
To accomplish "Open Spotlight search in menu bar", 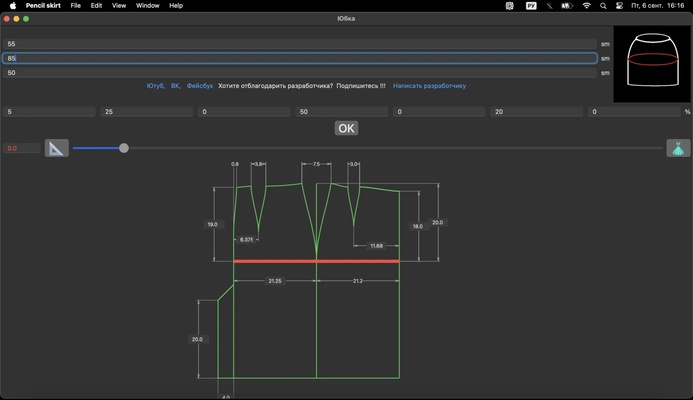I will [x=603, y=5].
